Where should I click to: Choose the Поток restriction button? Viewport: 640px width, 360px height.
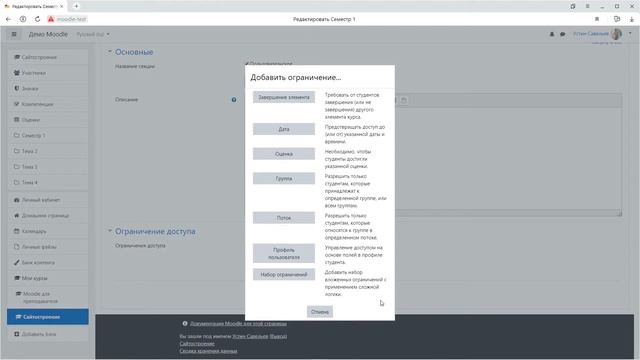point(284,218)
